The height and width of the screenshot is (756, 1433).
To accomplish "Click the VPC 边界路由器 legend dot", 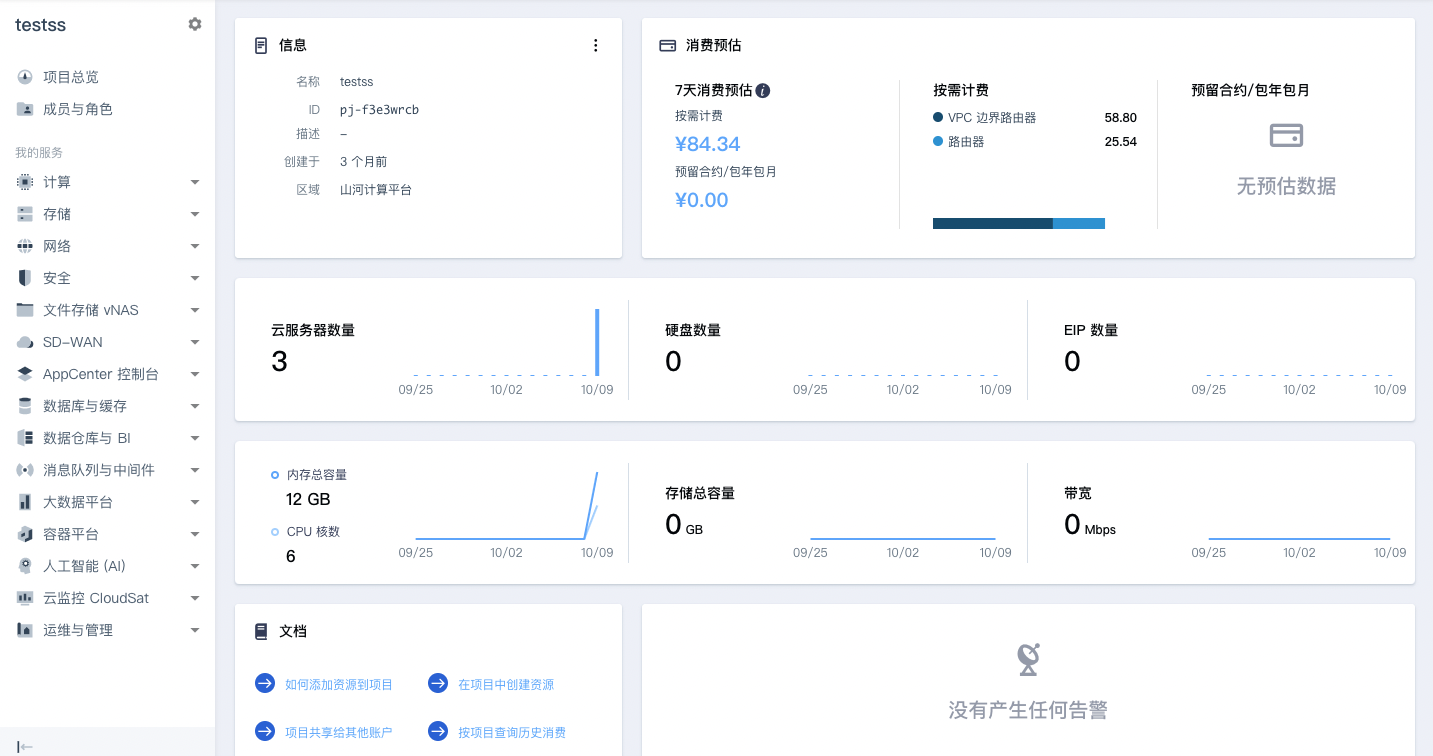I will [938, 117].
